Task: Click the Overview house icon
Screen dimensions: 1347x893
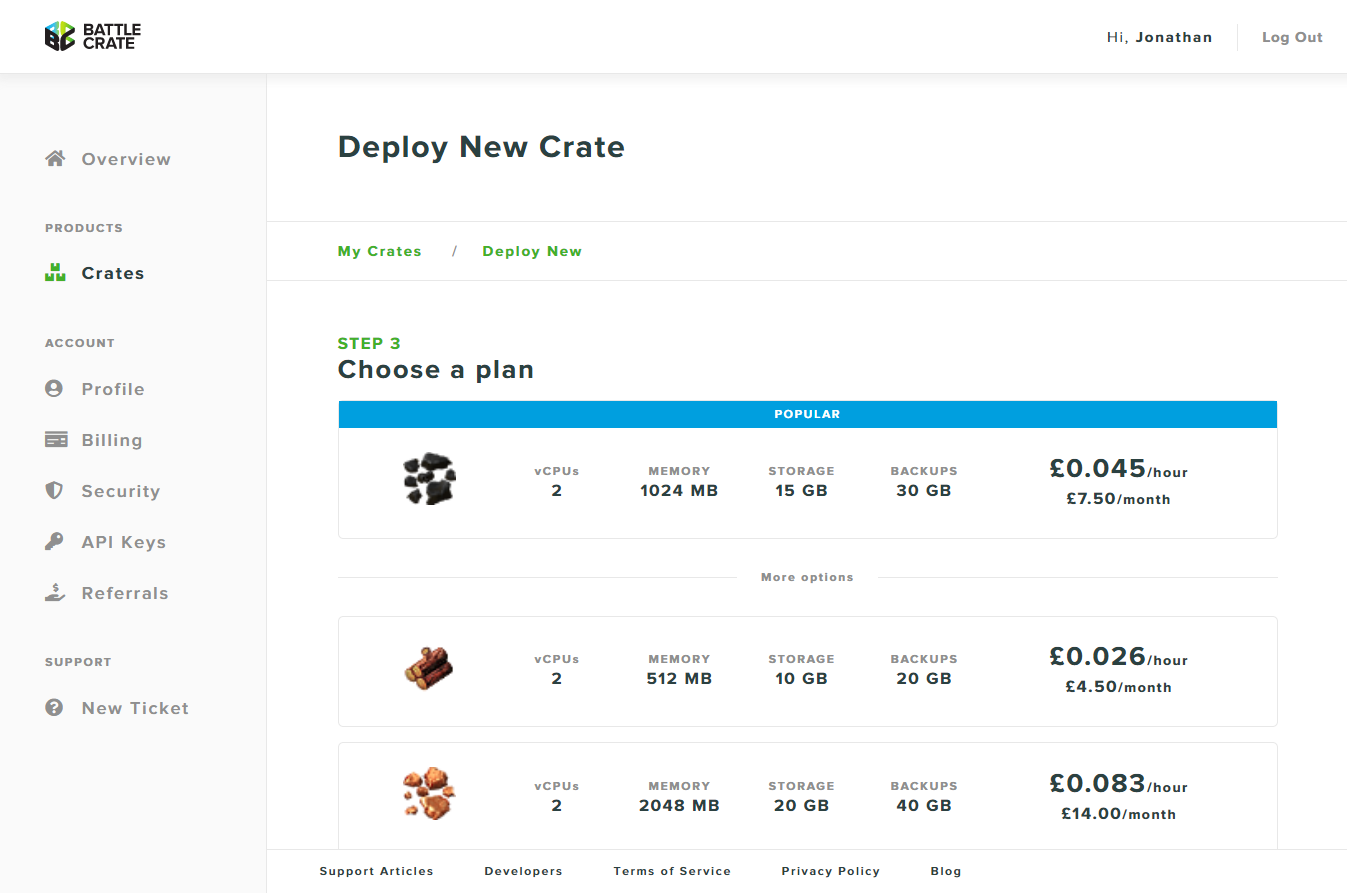Action: 55,158
